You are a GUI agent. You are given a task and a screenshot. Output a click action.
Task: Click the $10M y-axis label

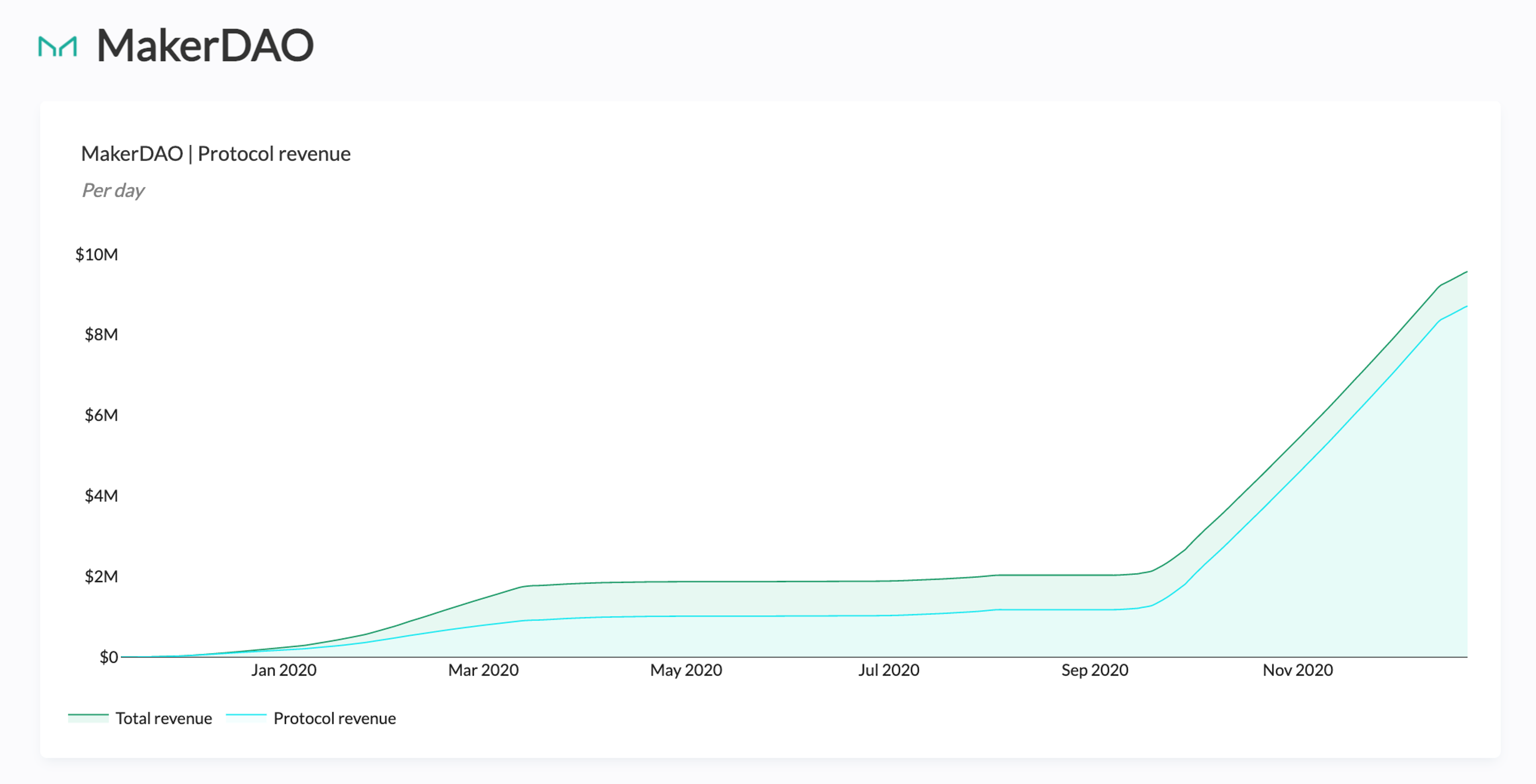(96, 255)
